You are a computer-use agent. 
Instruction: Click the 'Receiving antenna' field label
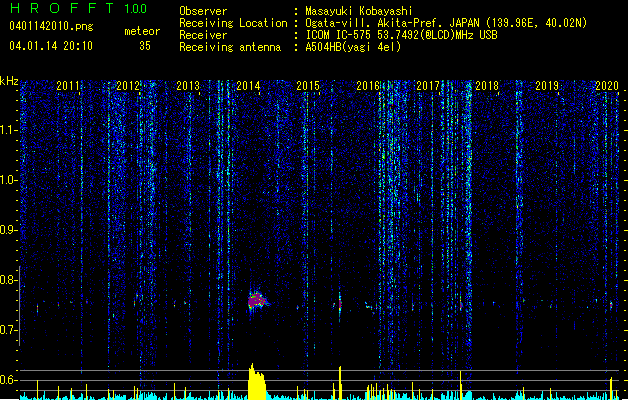click(x=230, y=47)
